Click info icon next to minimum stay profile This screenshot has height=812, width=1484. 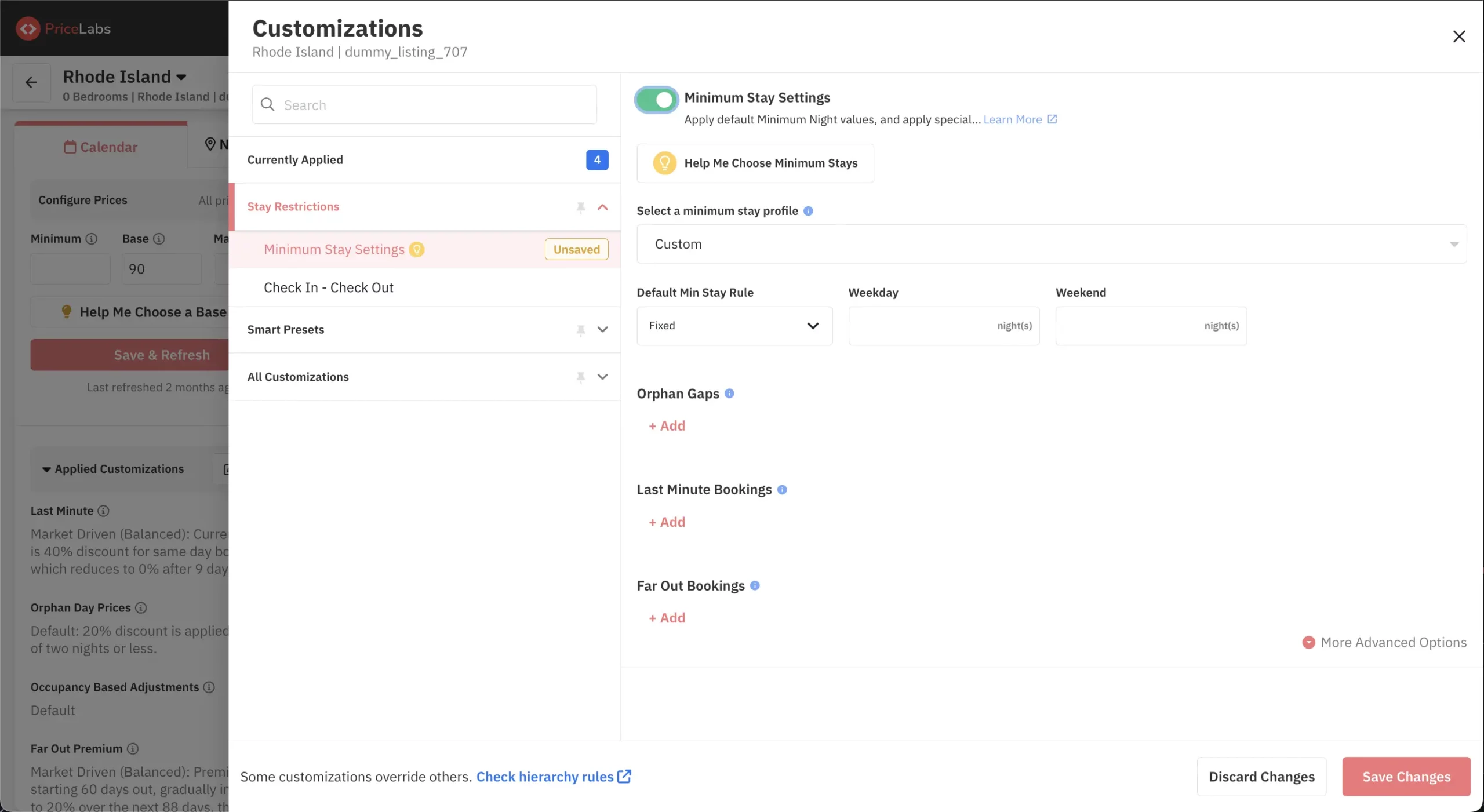click(x=808, y=211)
